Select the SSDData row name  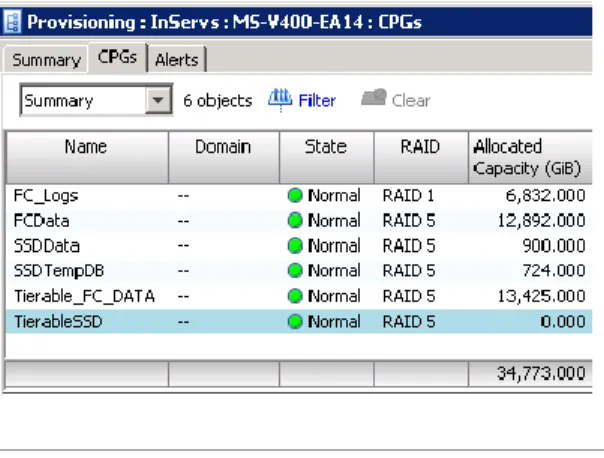coord(47,246)
